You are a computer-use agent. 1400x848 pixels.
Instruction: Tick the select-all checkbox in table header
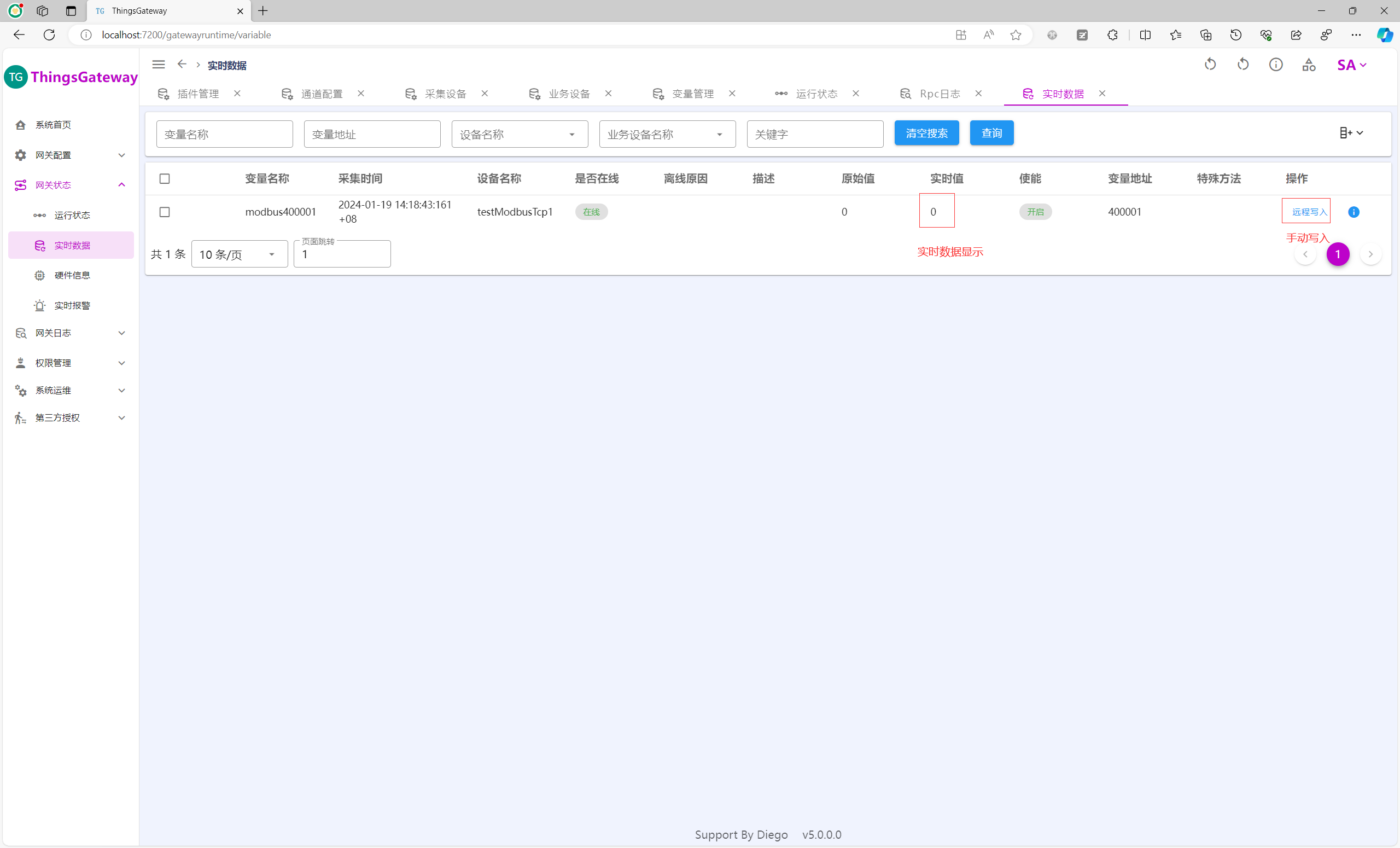point(165,179)
